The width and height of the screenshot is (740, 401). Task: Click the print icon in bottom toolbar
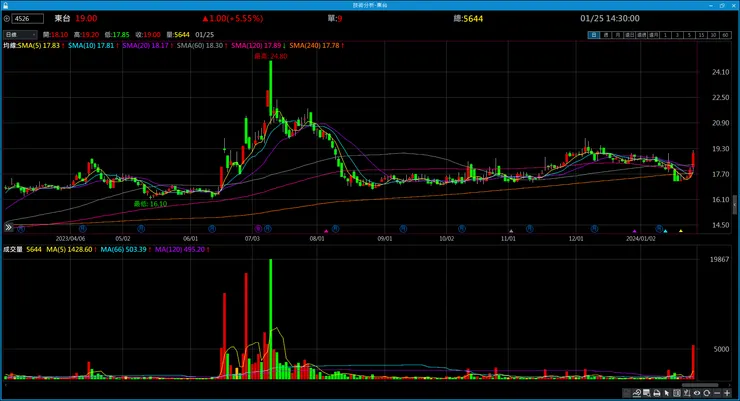point(656,393)
